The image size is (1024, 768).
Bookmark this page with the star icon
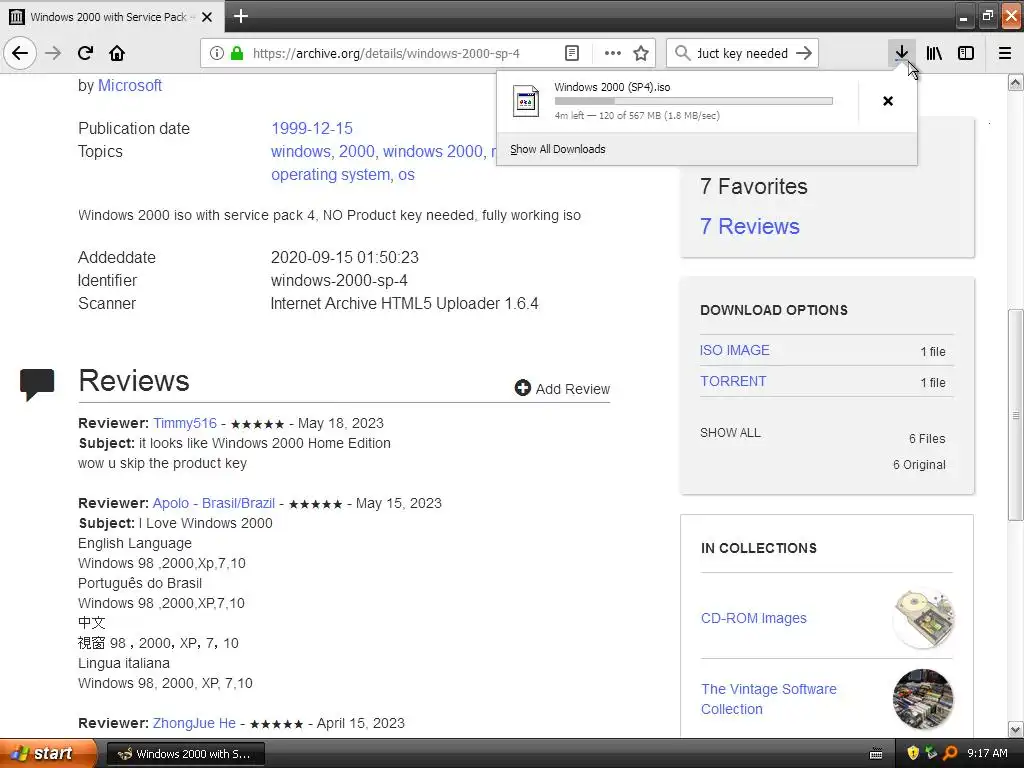(x=641, y=53)
